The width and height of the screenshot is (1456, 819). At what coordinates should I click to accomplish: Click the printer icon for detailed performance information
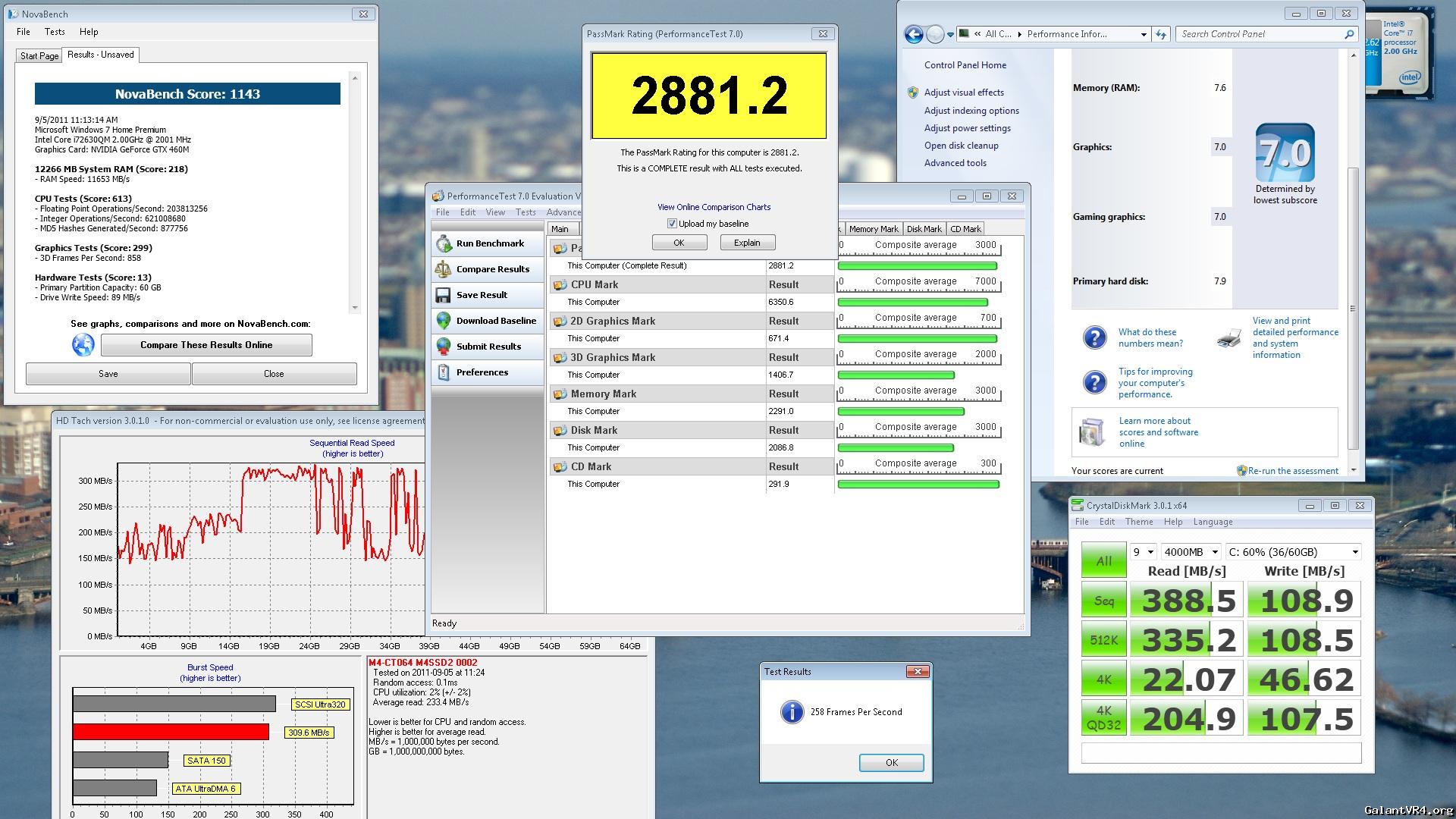[x=1229, y=337]
